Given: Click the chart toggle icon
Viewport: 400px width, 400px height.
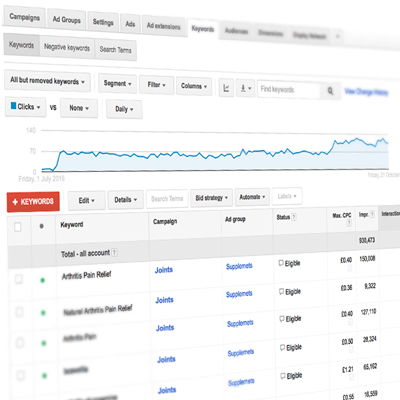Looking at the screenshot, I should pyautogui.click(x=226, y=88).
